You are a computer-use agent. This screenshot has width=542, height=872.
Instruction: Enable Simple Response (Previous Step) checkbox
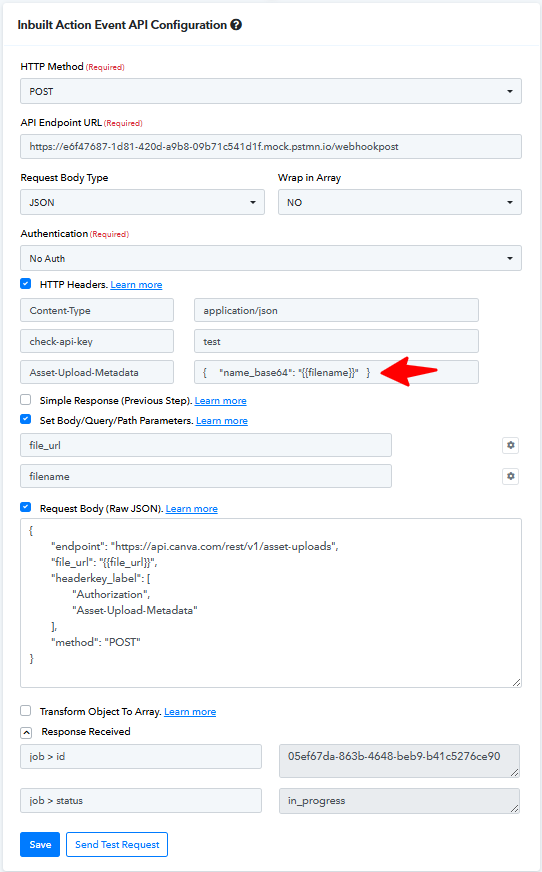coord(26,400)
